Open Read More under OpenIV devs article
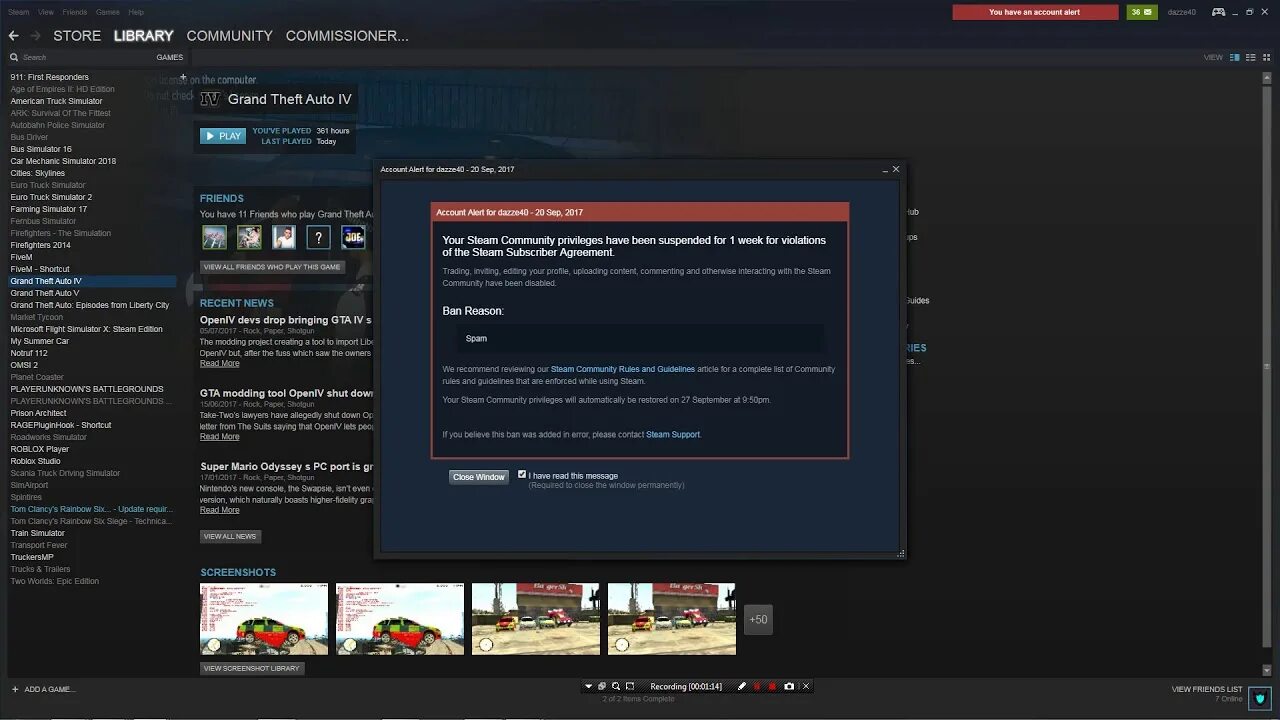 pyautogui.click(x=219, y=363)
